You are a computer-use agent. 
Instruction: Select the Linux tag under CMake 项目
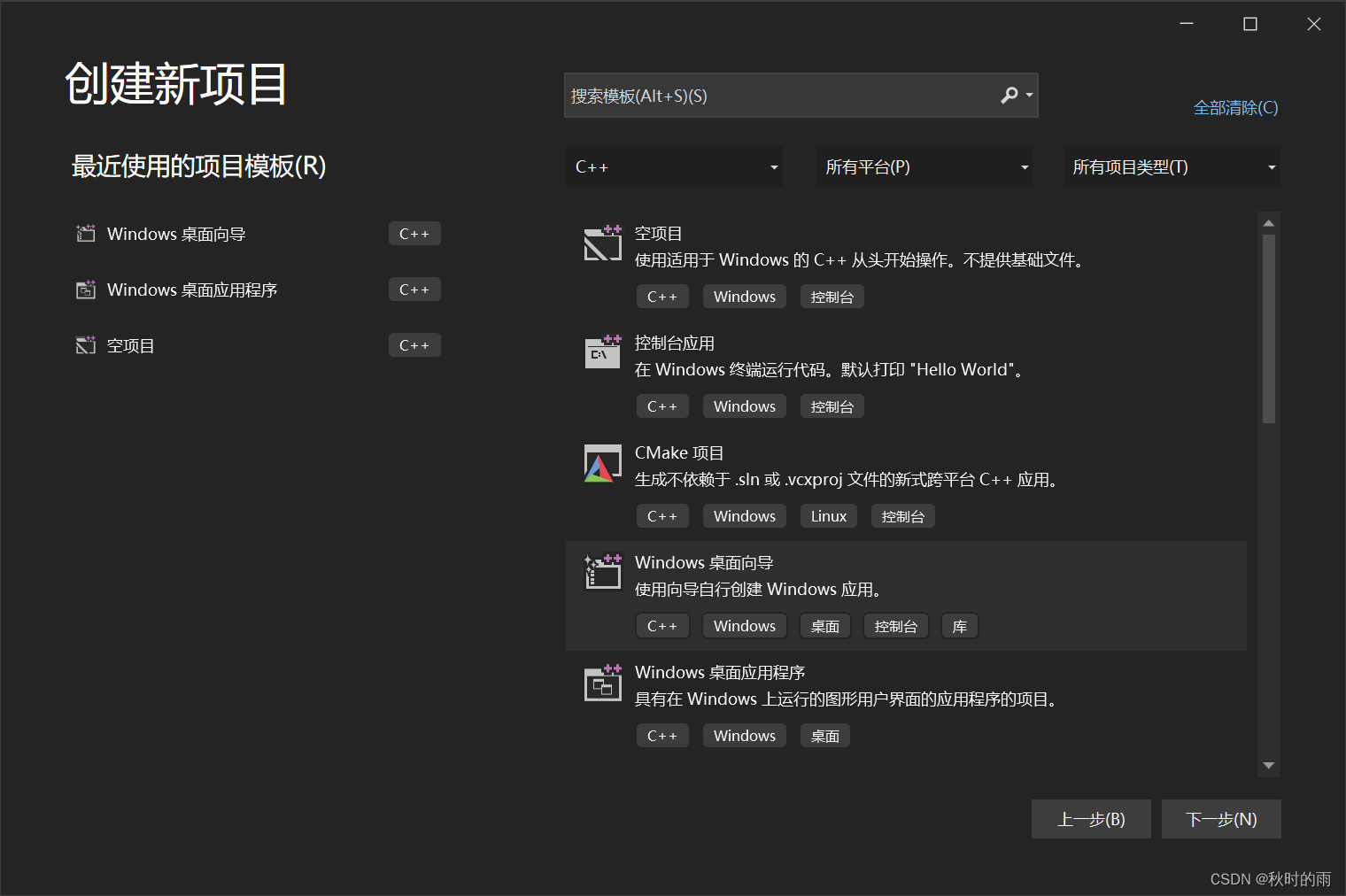828,515
